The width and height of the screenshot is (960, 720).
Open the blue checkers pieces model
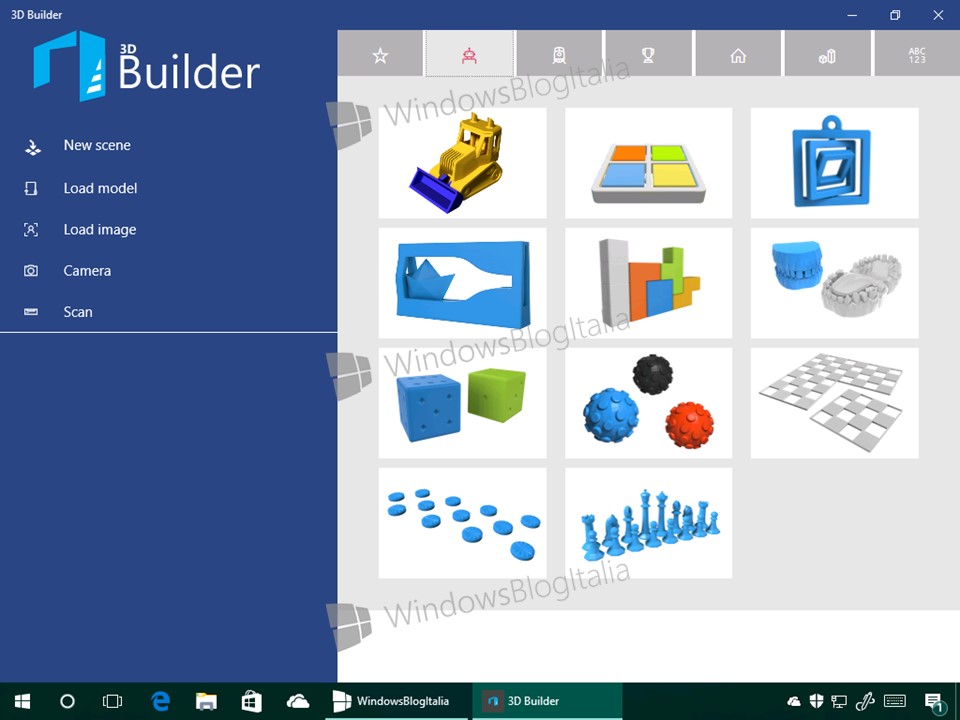pyautogui.click(x=462, y=523)
